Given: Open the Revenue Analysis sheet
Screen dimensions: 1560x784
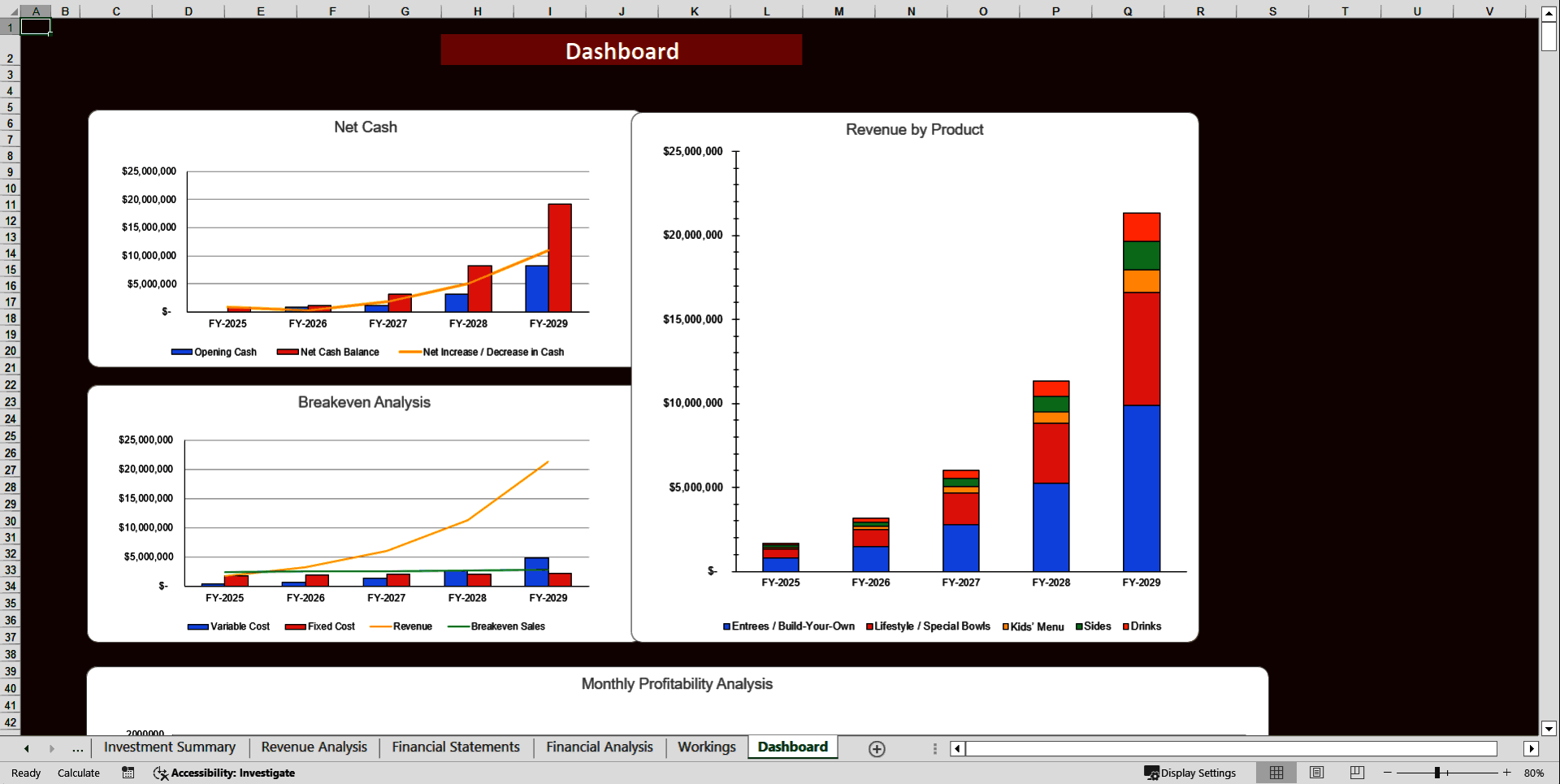Looking at the screenshot, I should click(314, 747).
